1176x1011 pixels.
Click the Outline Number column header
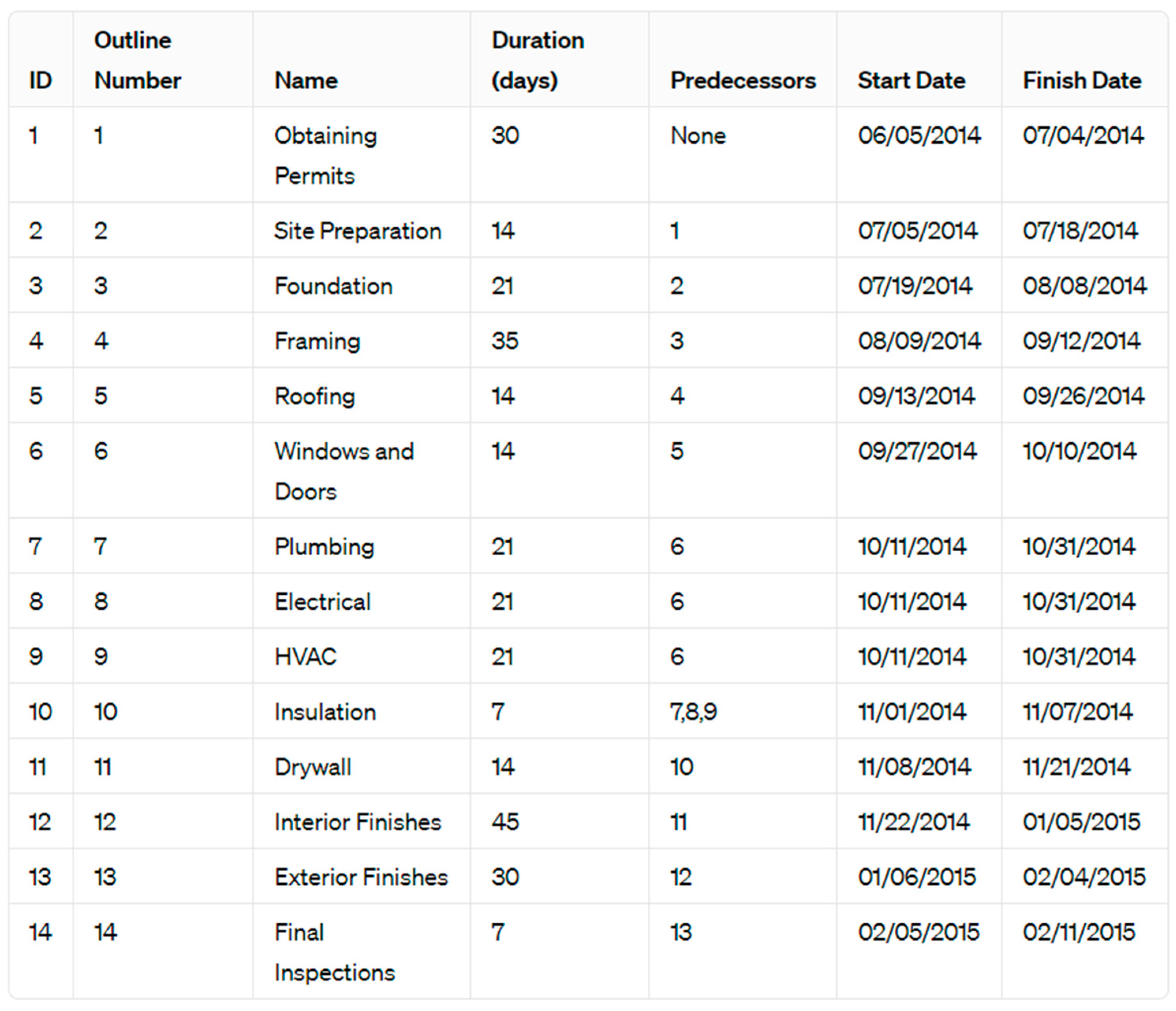tap(137, 60)
